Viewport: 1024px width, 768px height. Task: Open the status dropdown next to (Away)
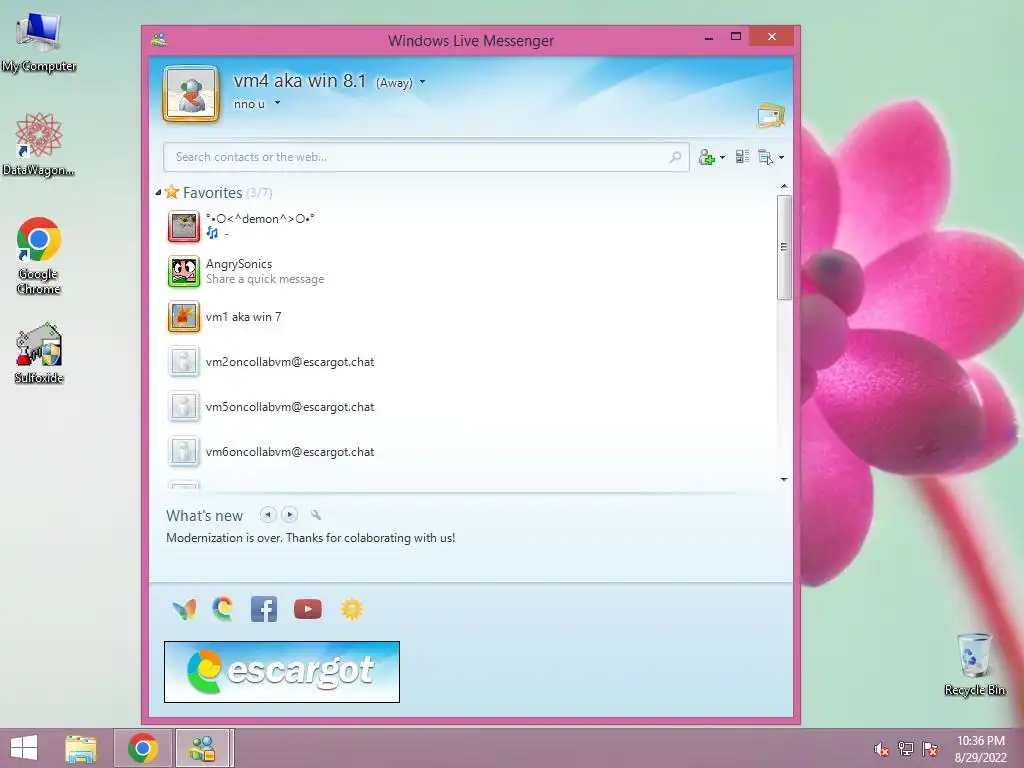[x=423, y=82]
